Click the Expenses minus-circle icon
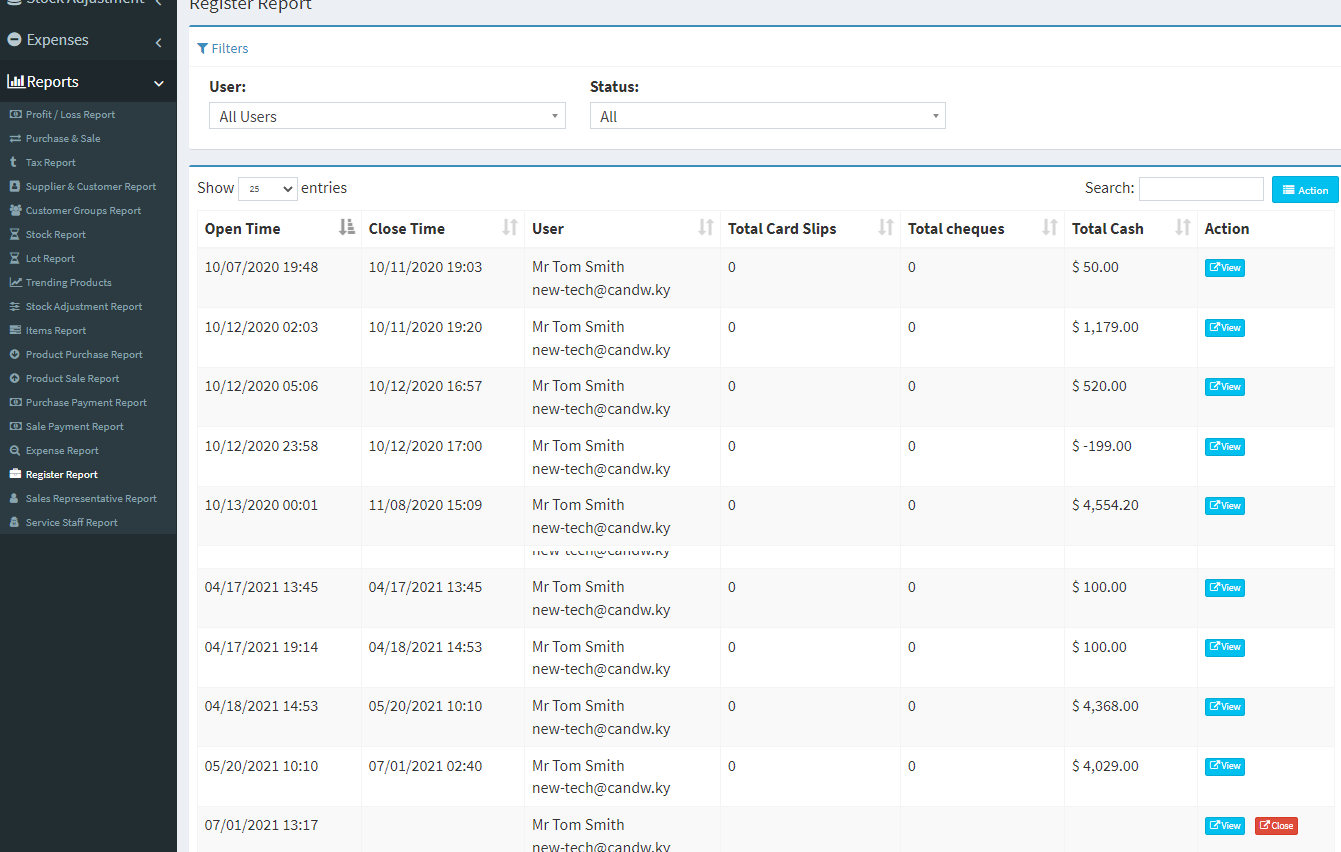The image size is (1341, 852). [x=15, y=40]
